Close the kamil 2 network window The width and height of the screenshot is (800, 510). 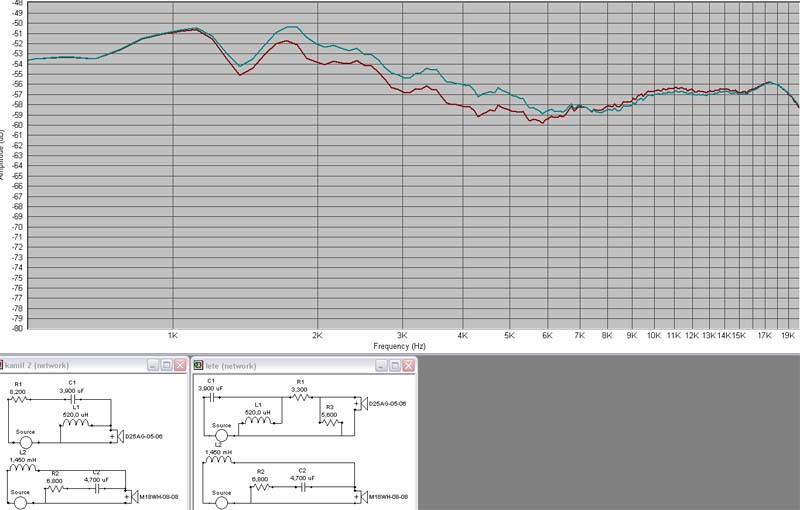click(x=180, y=365)
